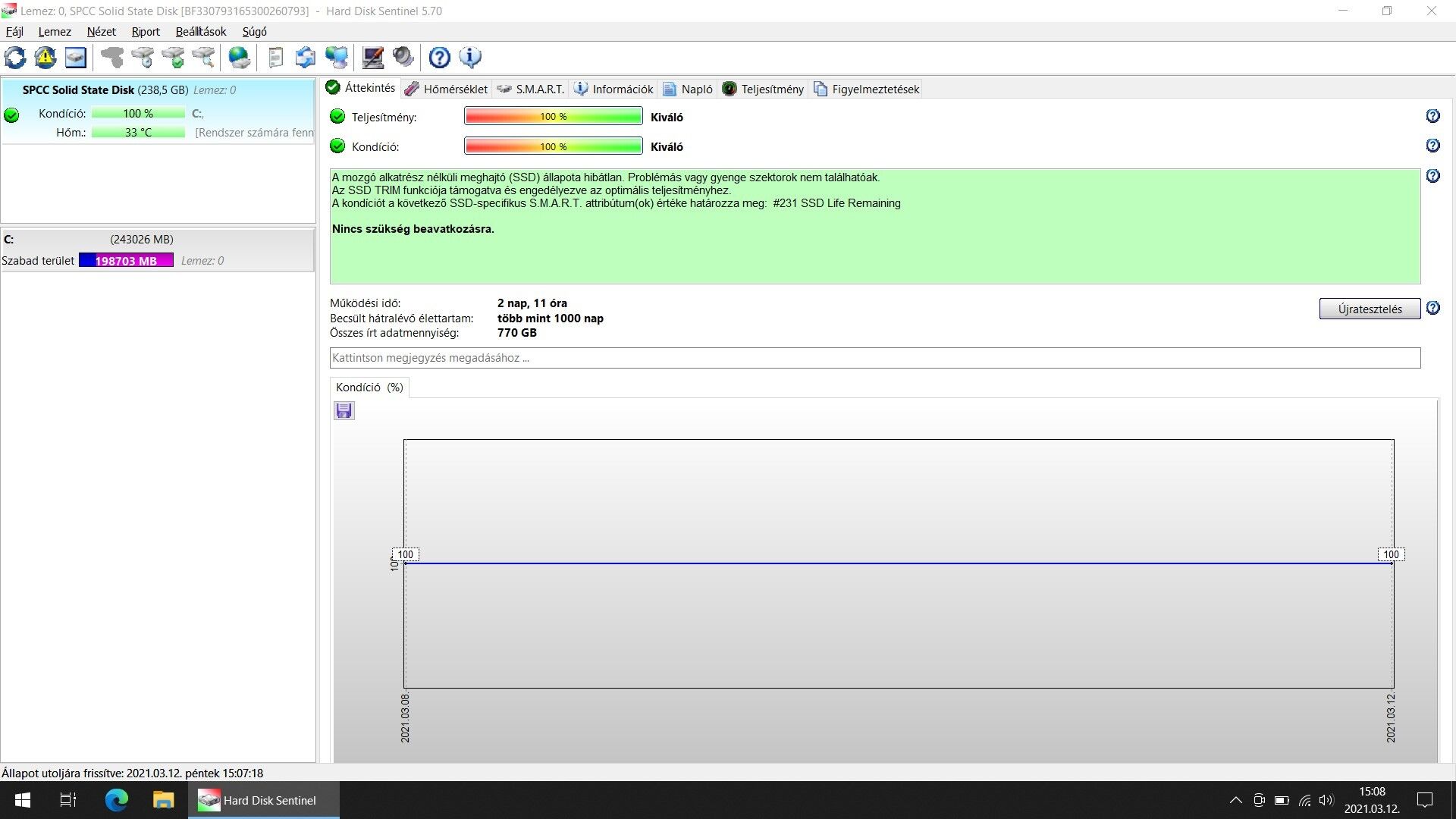1456x819 pixels.
Task: Click the help icon beside Teljesítmény bar
Action: pos(1432,116)
